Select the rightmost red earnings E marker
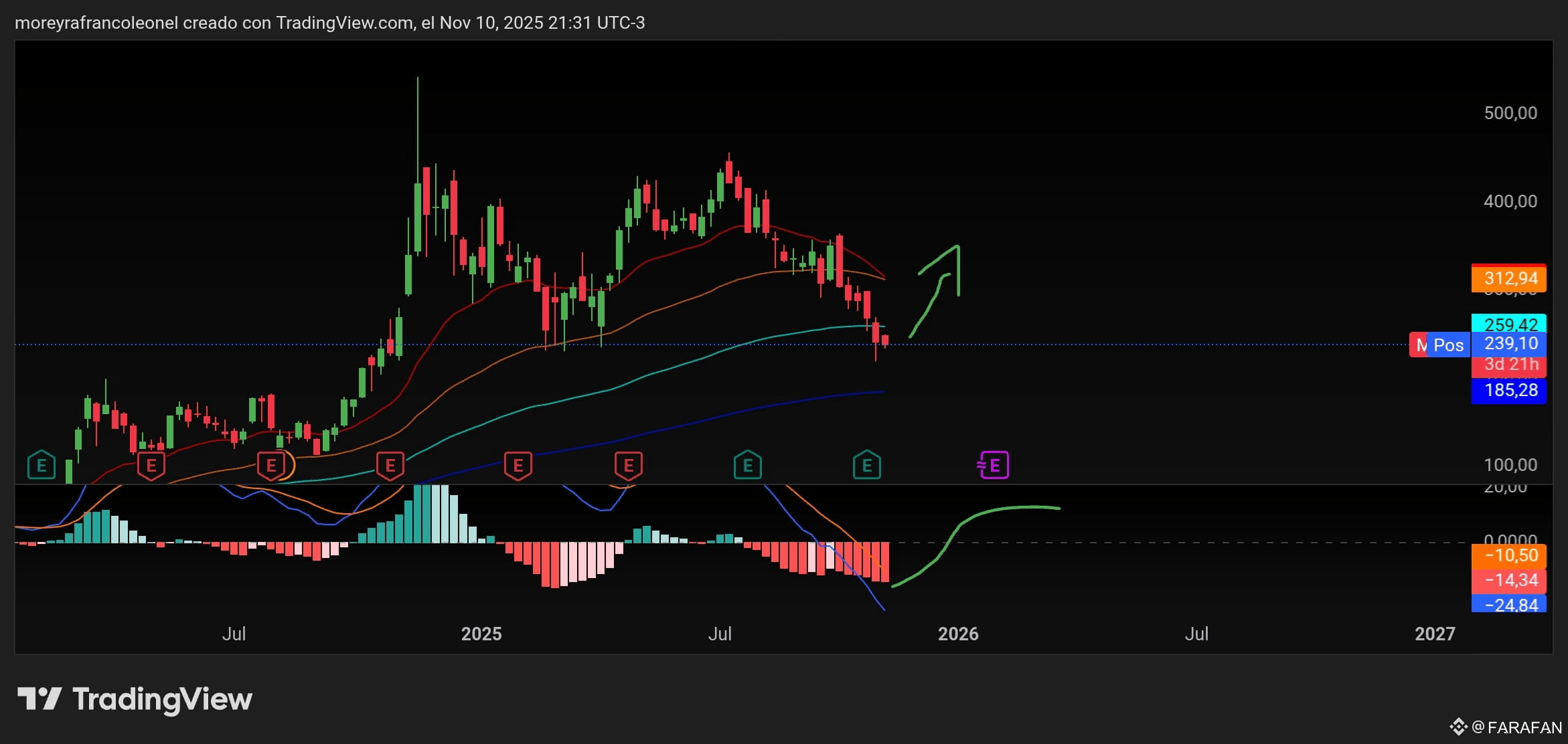The image size is (1568, 744). click(x=629, y=465)
